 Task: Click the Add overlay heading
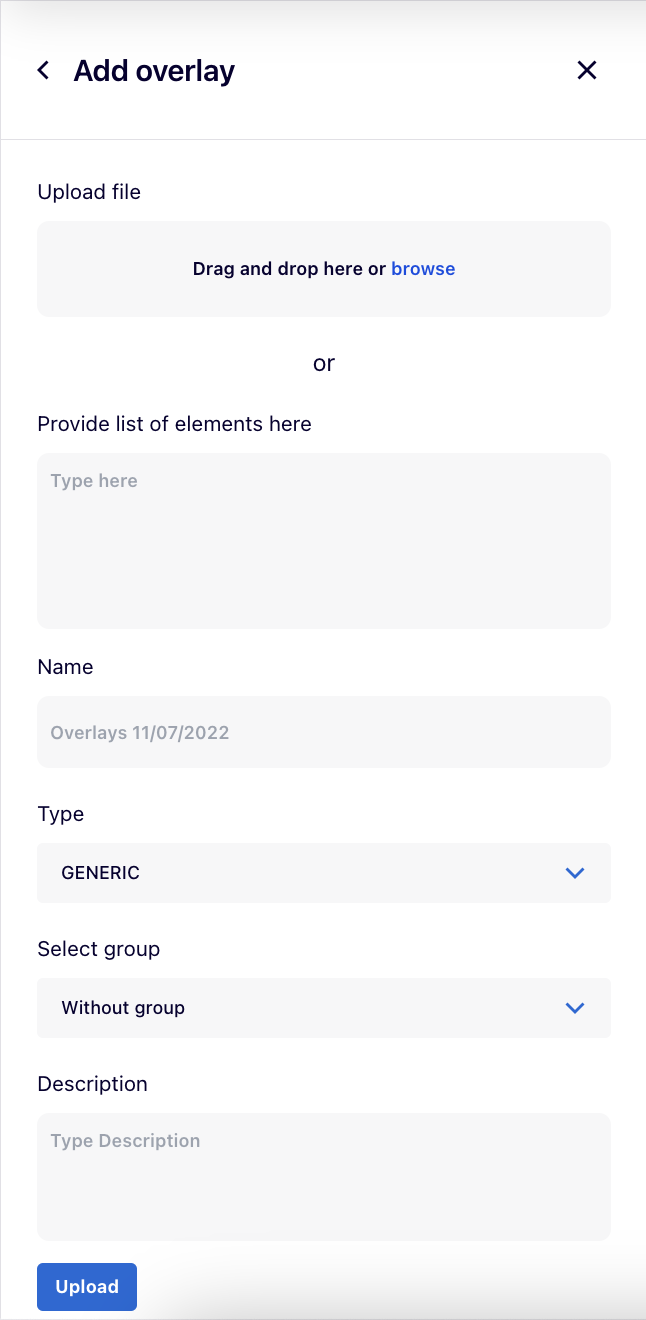[154, 71]
